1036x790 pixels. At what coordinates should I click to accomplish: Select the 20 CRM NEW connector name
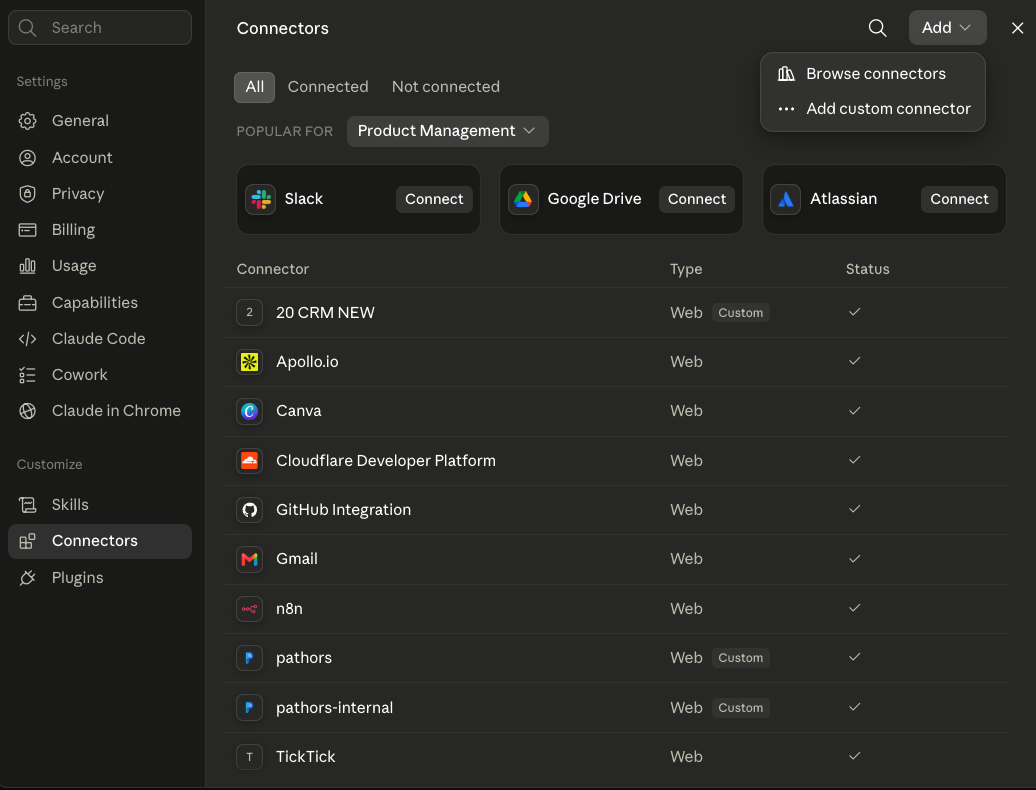(325, 312)
